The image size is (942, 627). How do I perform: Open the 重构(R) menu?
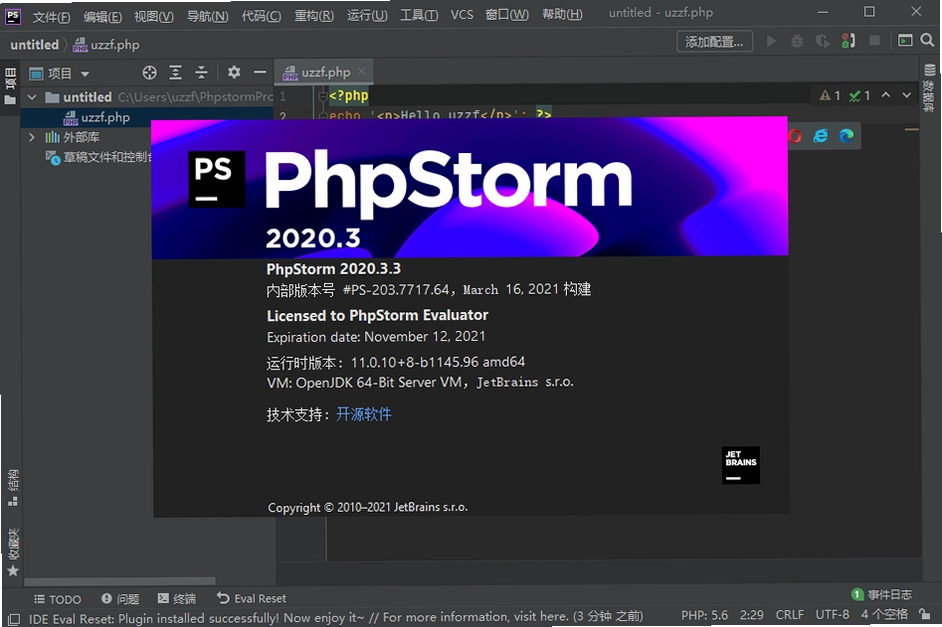coord(314,16)
